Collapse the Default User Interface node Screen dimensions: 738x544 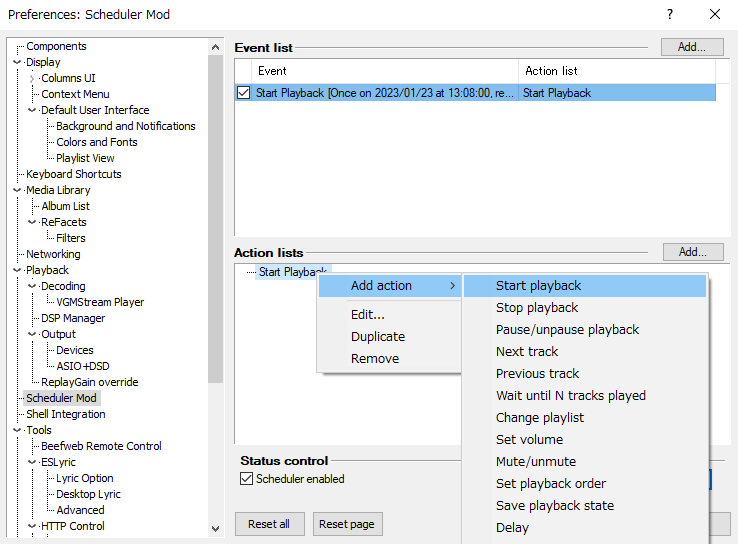[x=32, y=110]
